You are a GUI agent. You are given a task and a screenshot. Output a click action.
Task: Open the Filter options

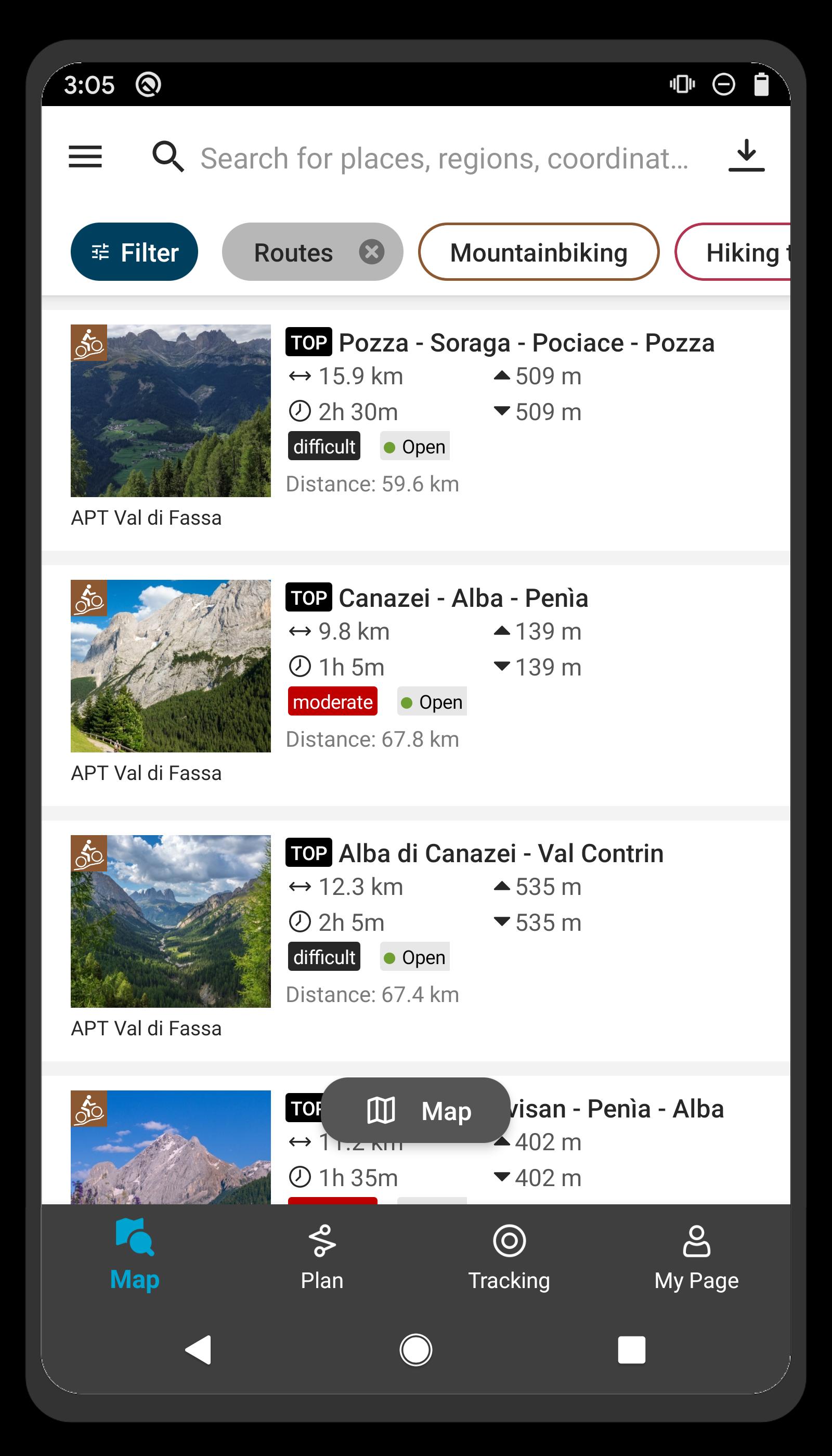click(134, 252)
